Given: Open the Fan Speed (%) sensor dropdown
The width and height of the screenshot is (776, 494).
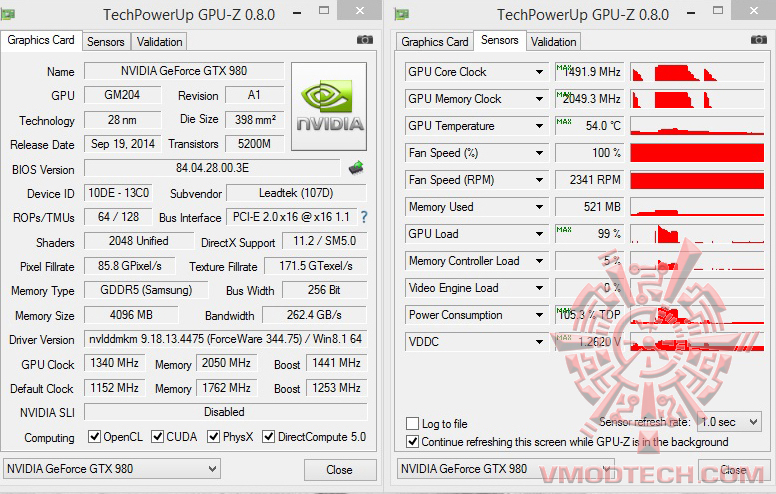Looking at the screenshot, I should pos(539,153).
